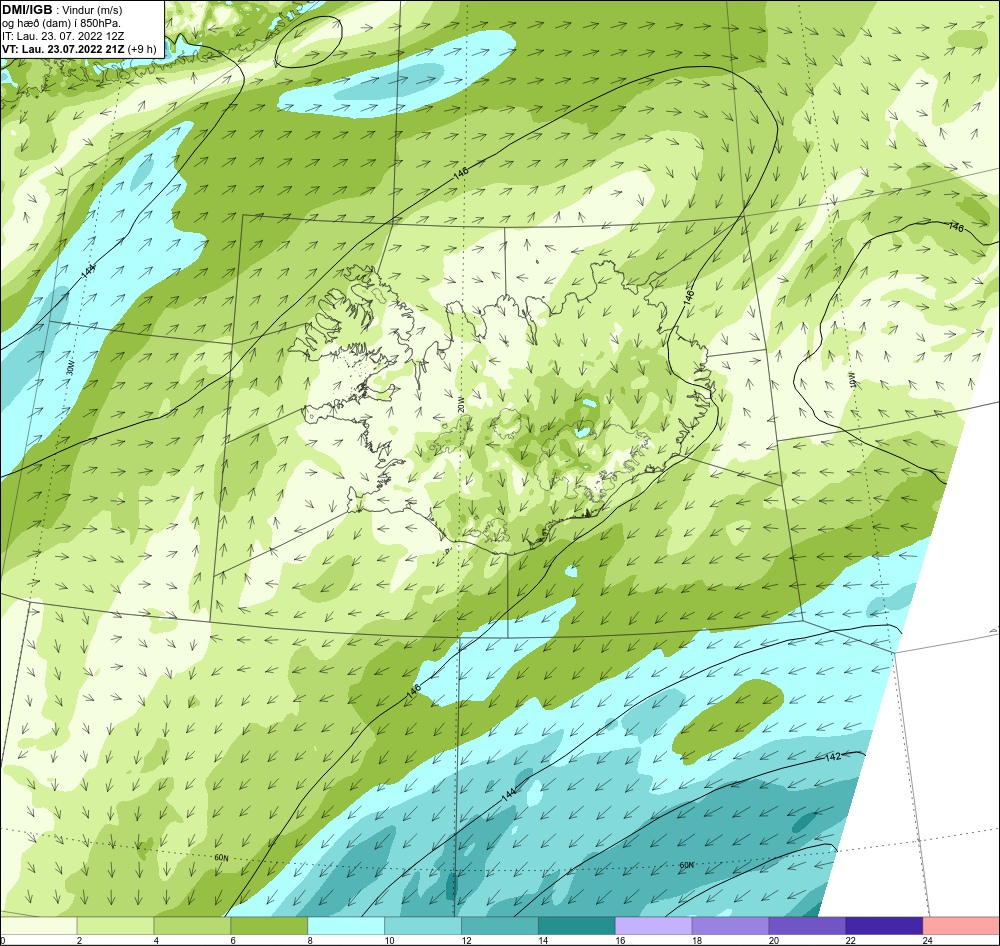Pick the 18–20 m/s light purple legend swatch
Viewport: 1000px width, 946px height.
730,925
